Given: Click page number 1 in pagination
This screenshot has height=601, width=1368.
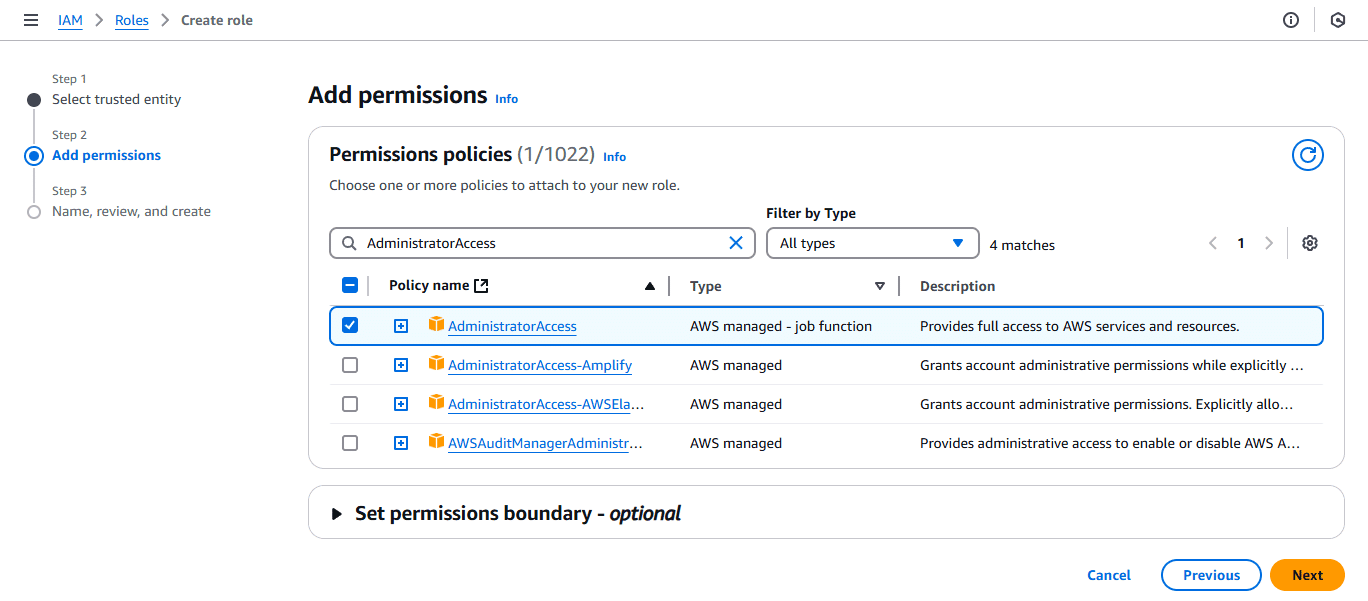Looking at the screenshot, I should [x=1241, y=243].
